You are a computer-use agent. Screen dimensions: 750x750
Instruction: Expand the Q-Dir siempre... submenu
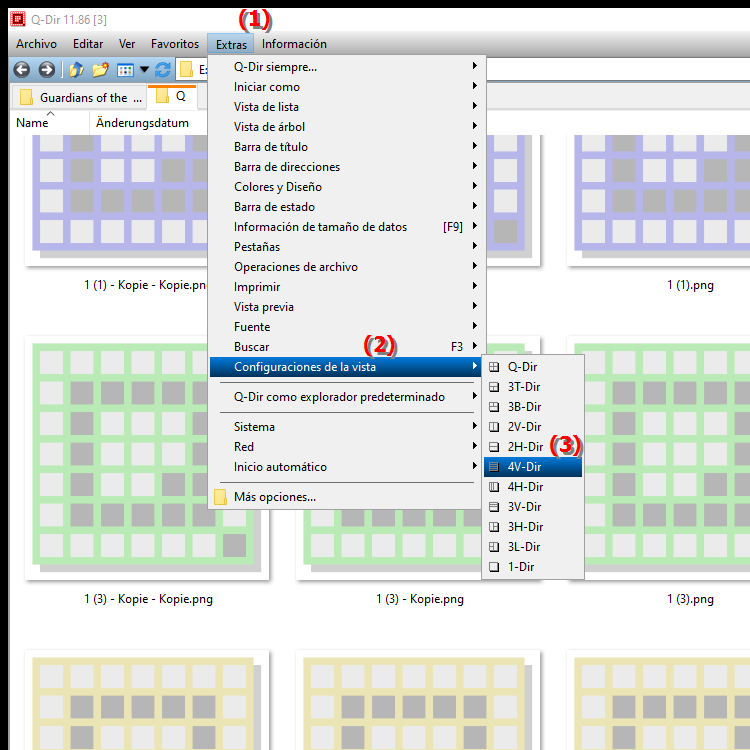point(346,67)
